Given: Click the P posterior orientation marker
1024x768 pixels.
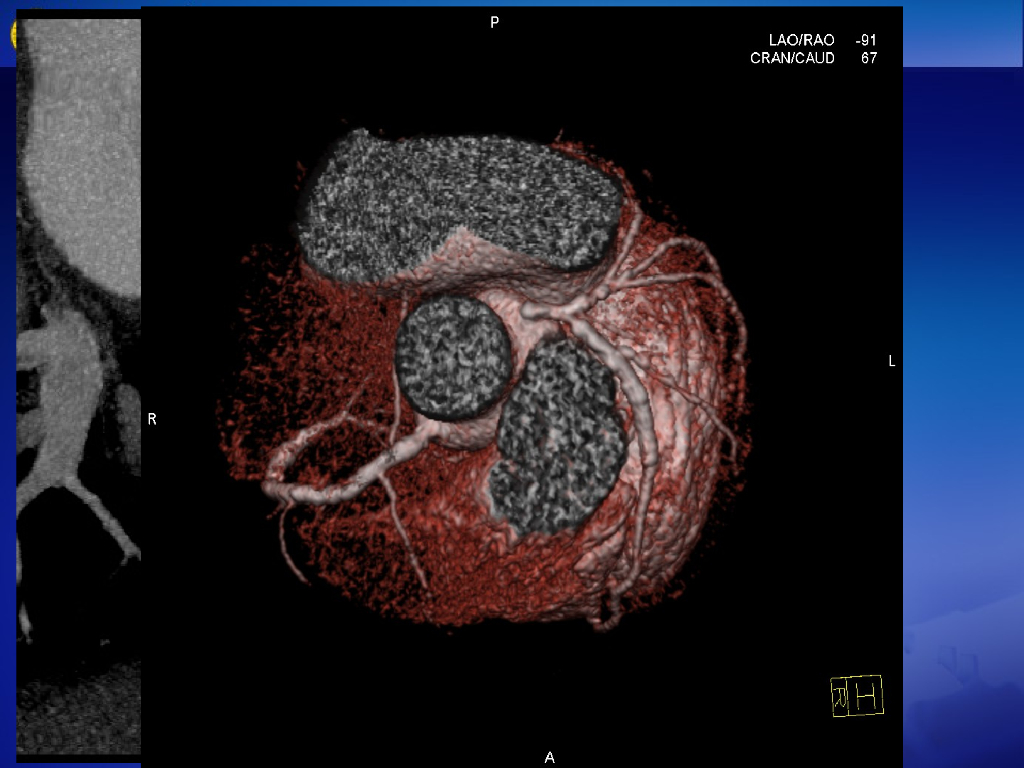Looking at the screenshot, I should (x=494, y=22).
